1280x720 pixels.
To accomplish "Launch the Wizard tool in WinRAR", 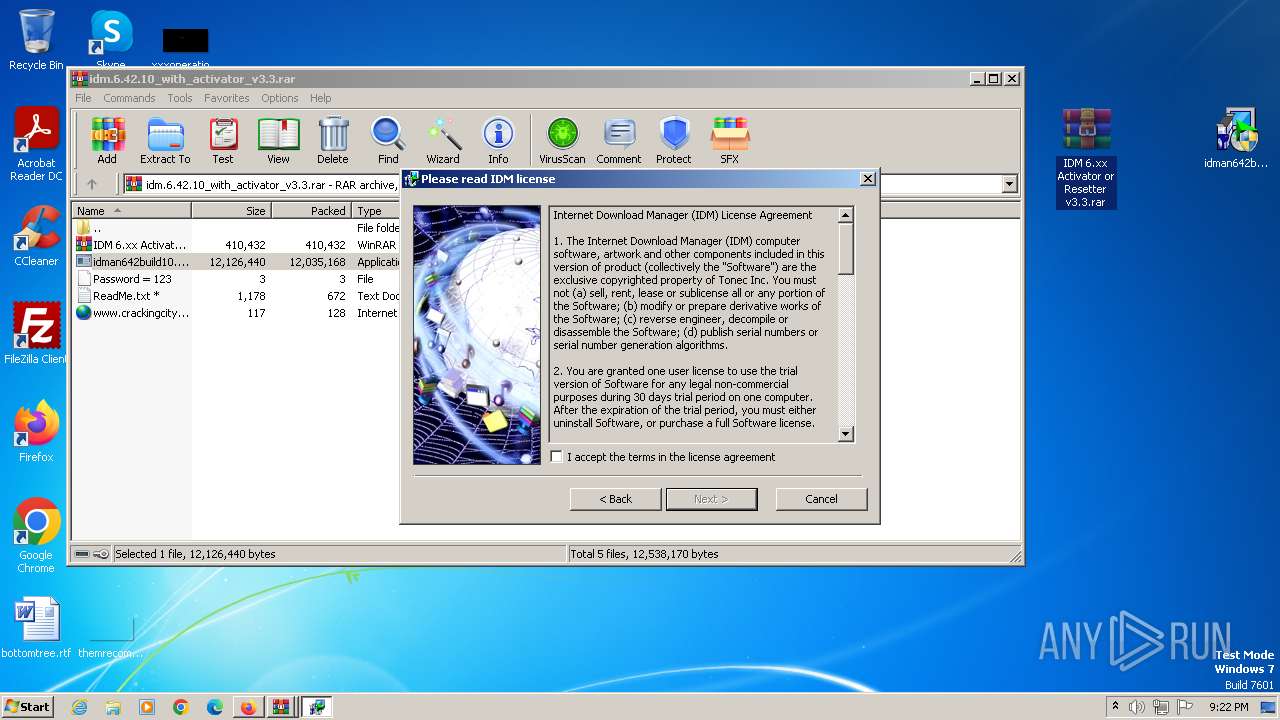I will click(x=443, y=140).
